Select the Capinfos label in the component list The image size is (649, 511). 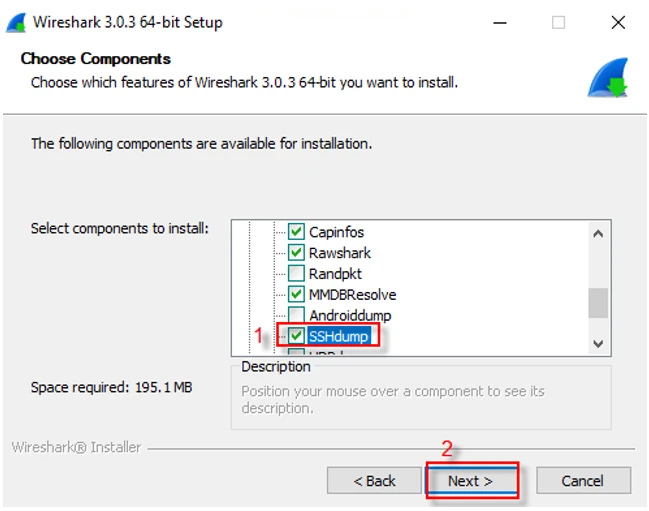point(336,232)
